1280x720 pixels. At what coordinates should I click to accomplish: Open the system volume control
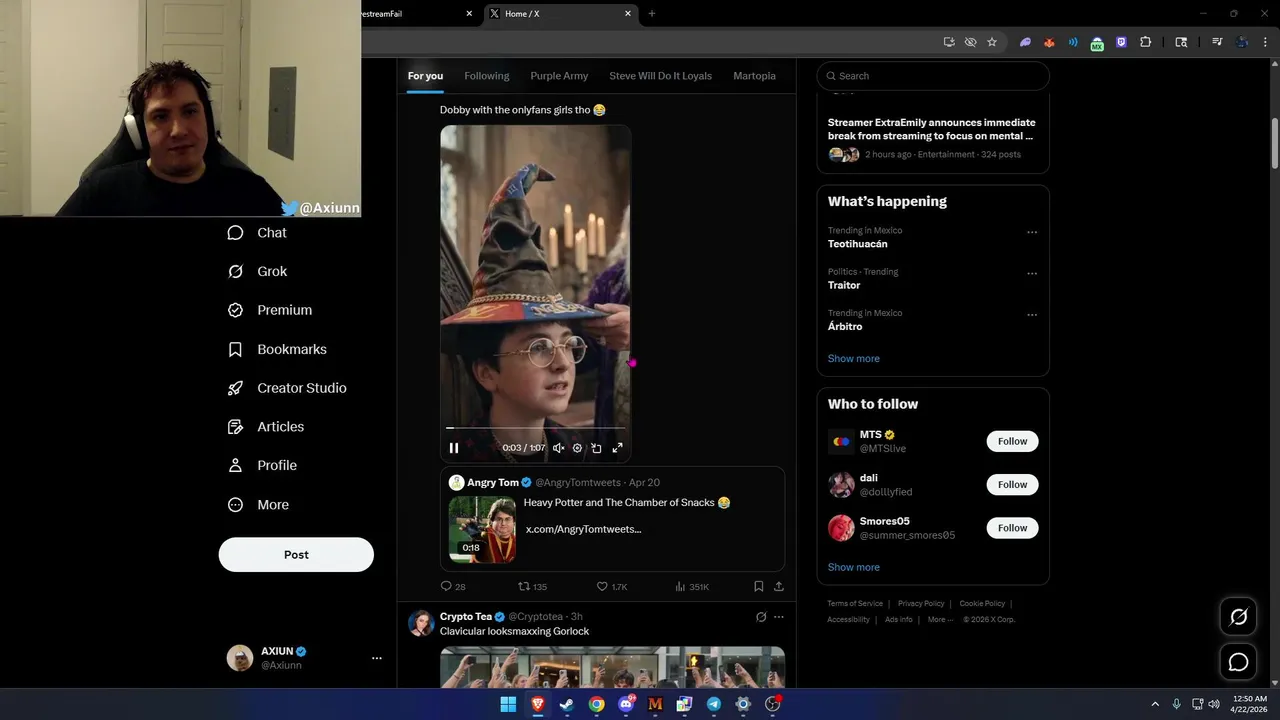pyautogui.click(x=1214, y=704)
